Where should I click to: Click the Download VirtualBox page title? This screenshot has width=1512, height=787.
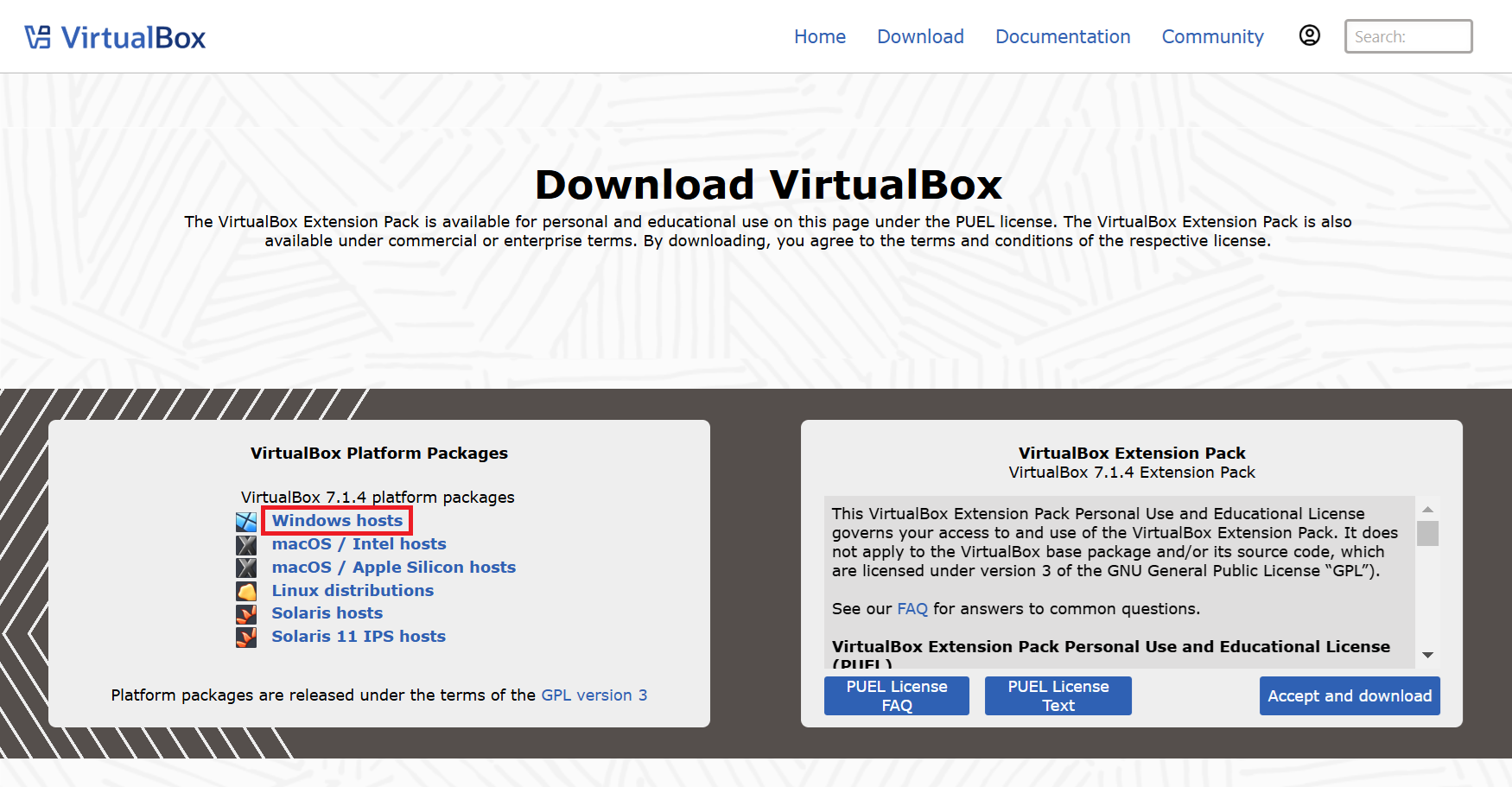coord(768,184)
